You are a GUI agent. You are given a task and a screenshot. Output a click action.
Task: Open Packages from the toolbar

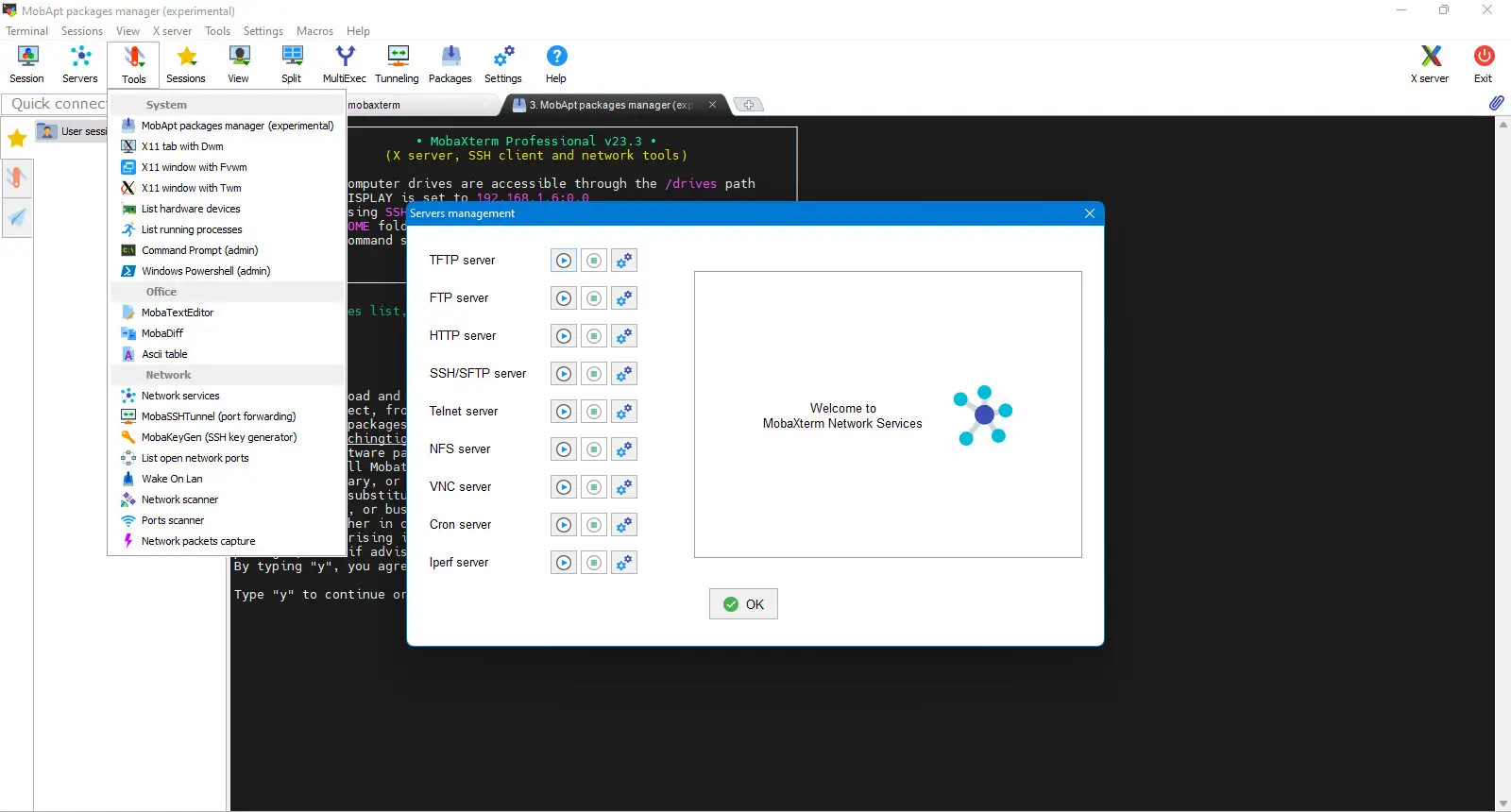click(450, 64)
